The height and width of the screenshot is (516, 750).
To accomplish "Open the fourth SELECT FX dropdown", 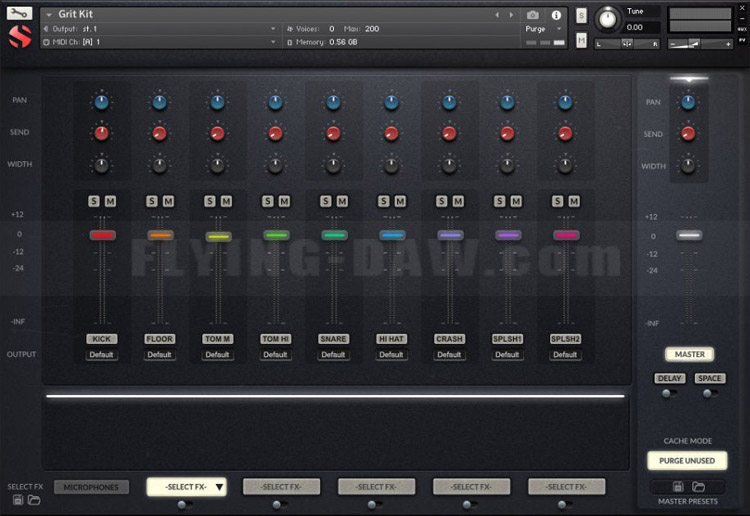I will coord(472,487).
